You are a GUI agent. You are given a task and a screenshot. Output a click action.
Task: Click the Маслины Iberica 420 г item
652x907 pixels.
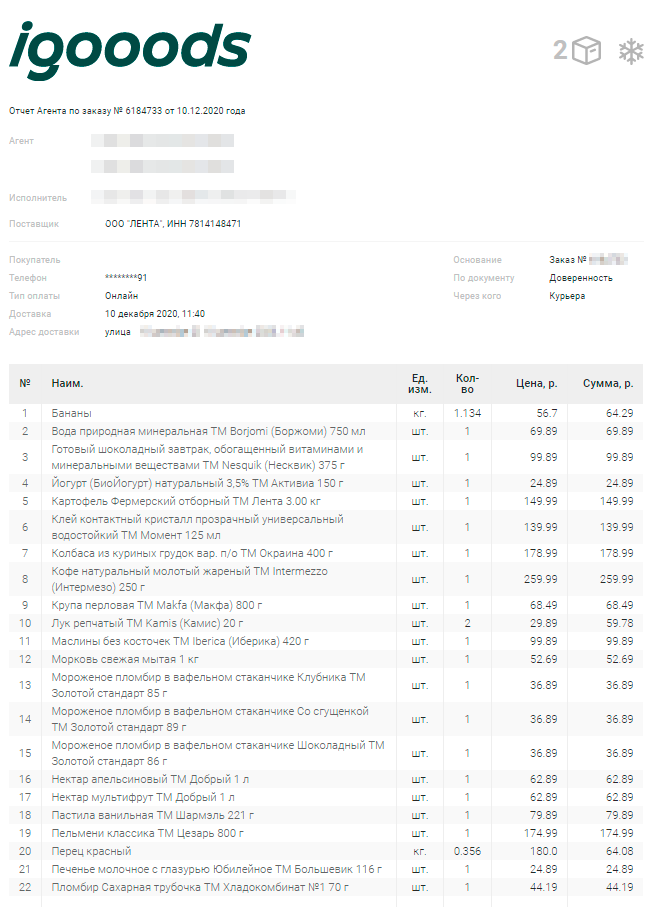pos(180,641)
